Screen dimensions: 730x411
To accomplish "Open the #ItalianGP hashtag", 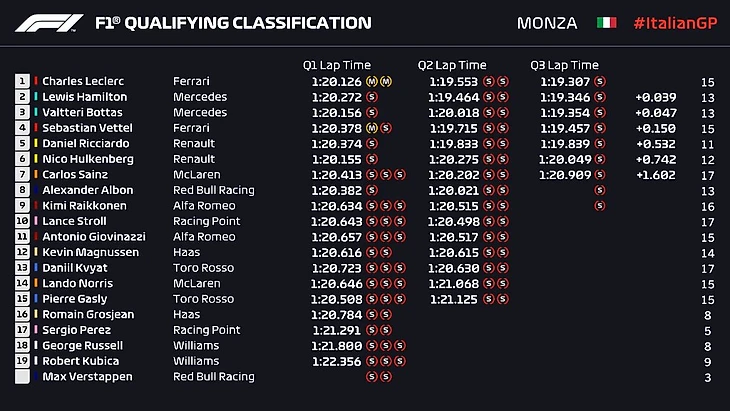I will [x=674, y=23].
